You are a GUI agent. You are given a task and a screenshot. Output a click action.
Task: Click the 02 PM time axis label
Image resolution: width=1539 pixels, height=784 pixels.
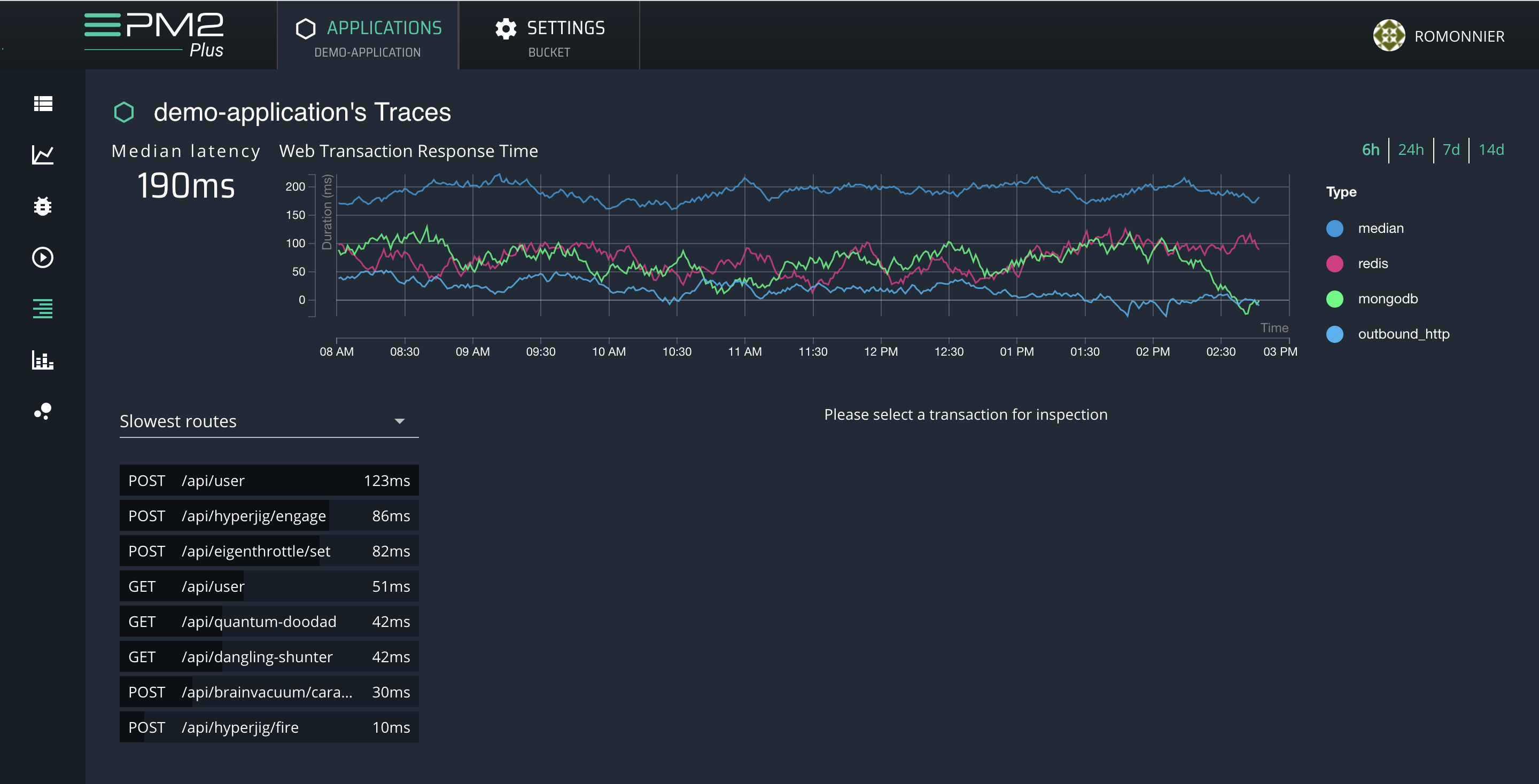pyautogui.click(x=1153, y=352)
